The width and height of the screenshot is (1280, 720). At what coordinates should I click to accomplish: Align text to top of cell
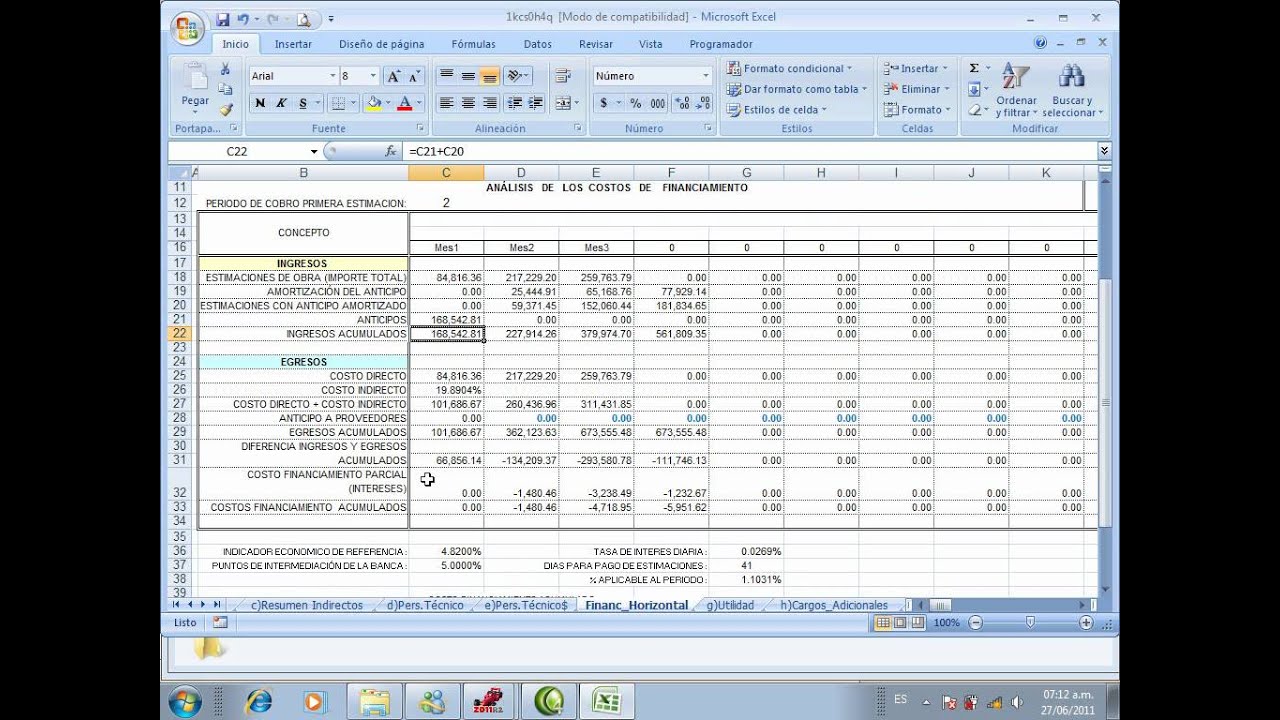click(x=446, y=76)
